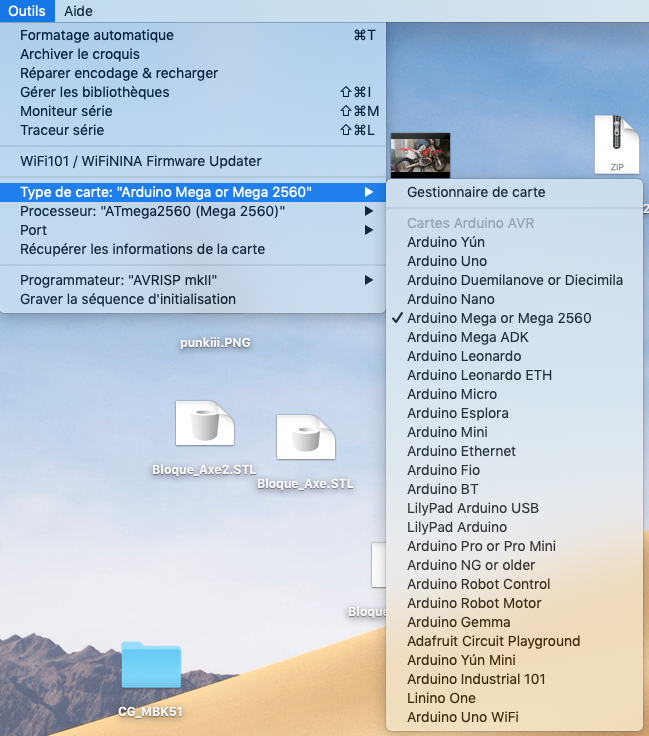
Task: Click Réparer encodage & recharger
Action: pos(193,73)
